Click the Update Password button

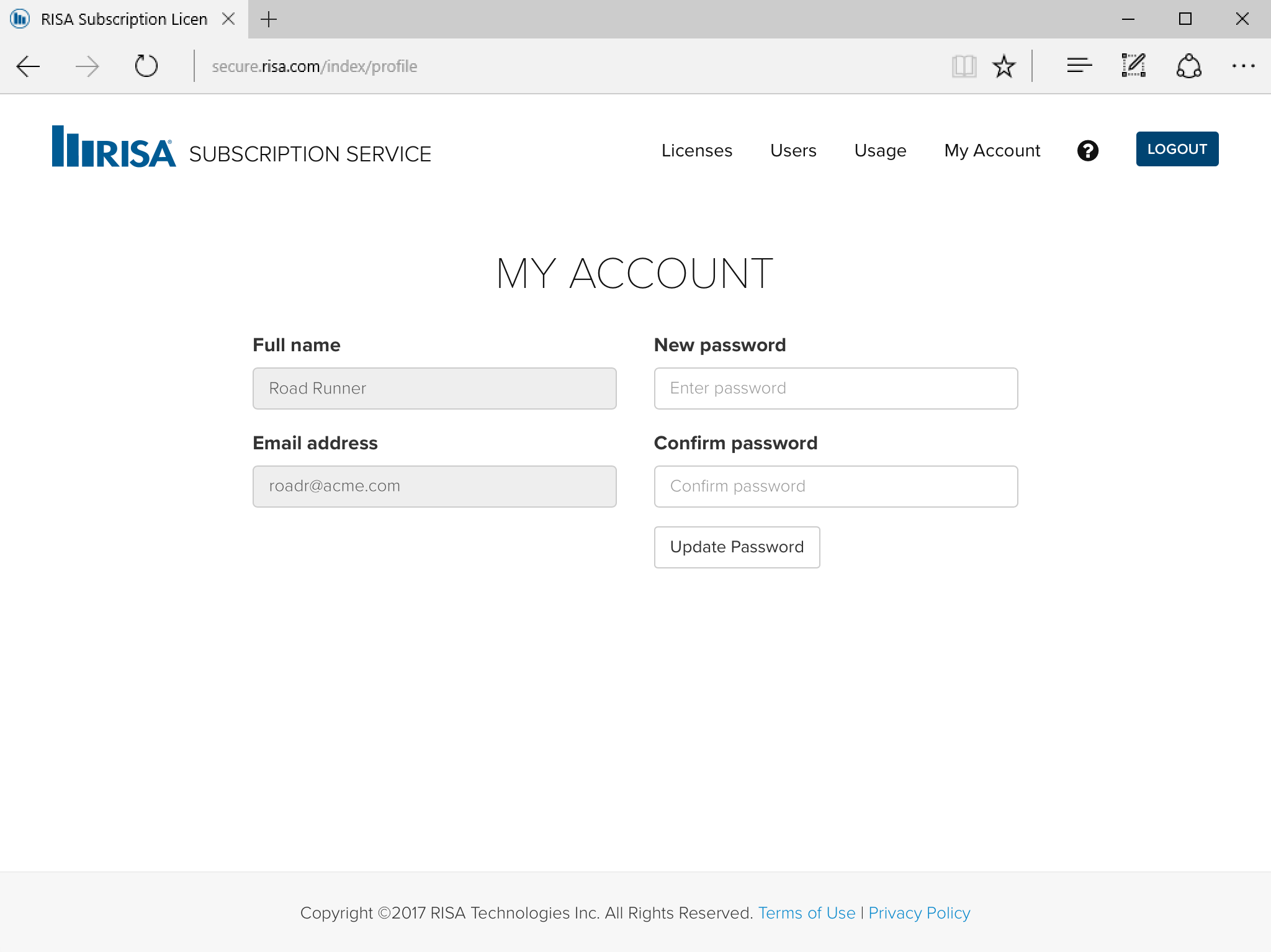point(737,547)
